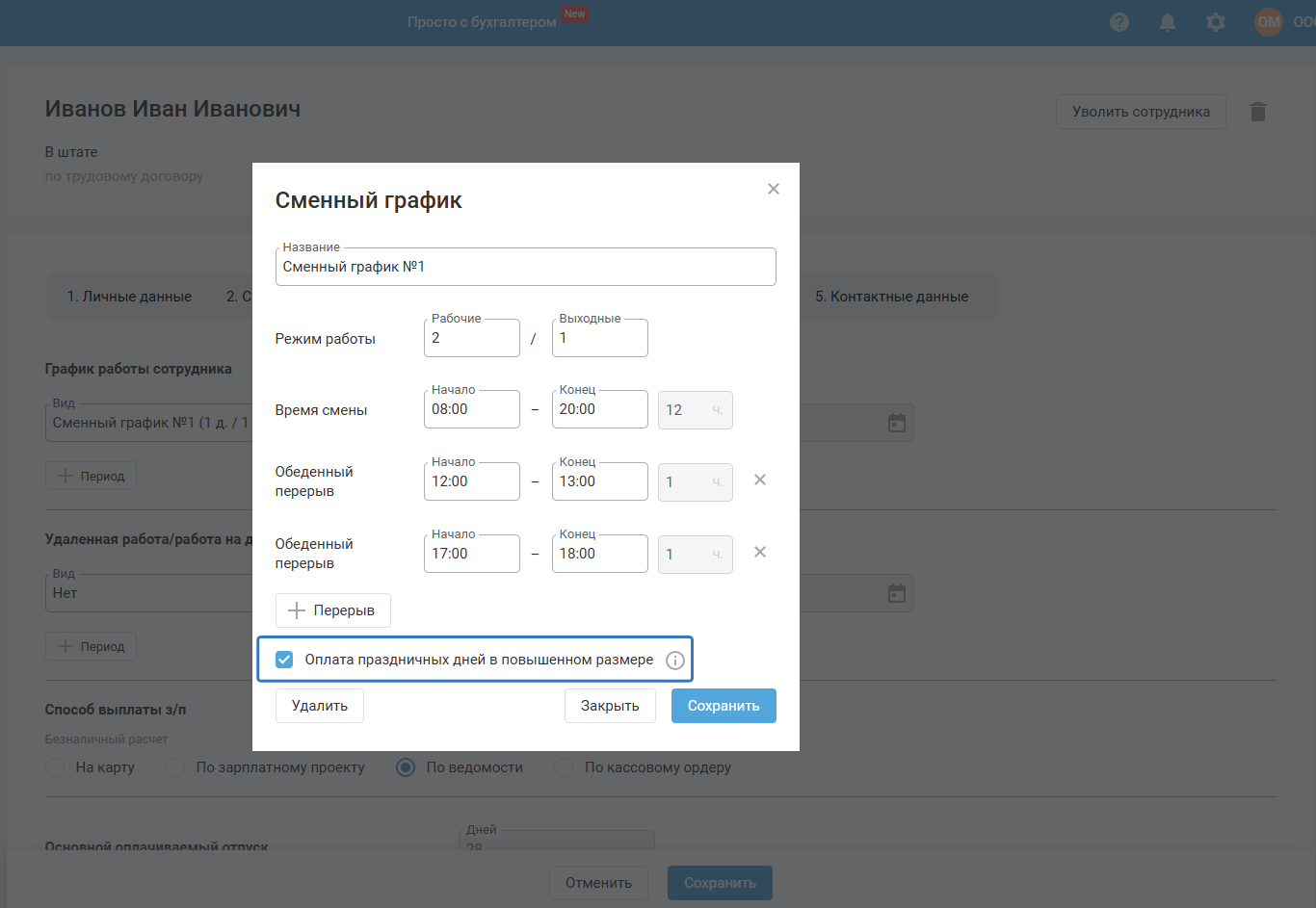Click the page-bottom Сохранить button
The image size is (1316, 908).
click(720, 883)
